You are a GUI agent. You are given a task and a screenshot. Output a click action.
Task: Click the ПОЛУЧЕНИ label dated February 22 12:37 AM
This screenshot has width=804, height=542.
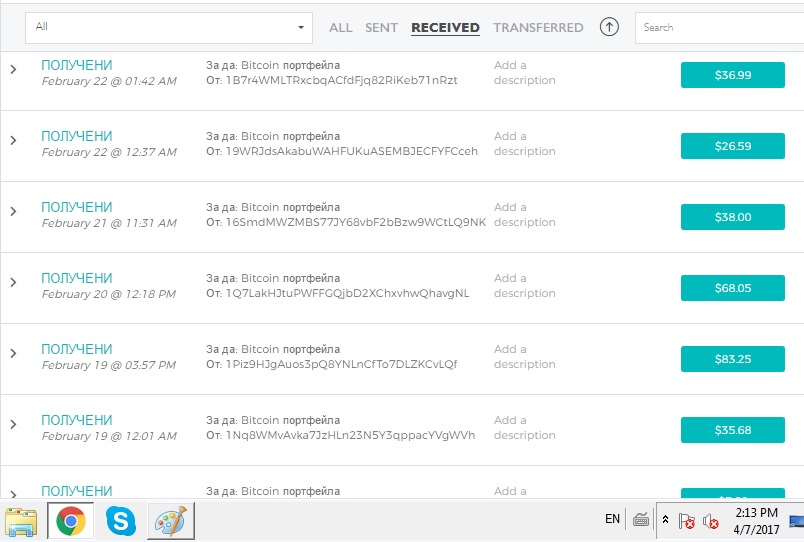[x=77, y=136]
